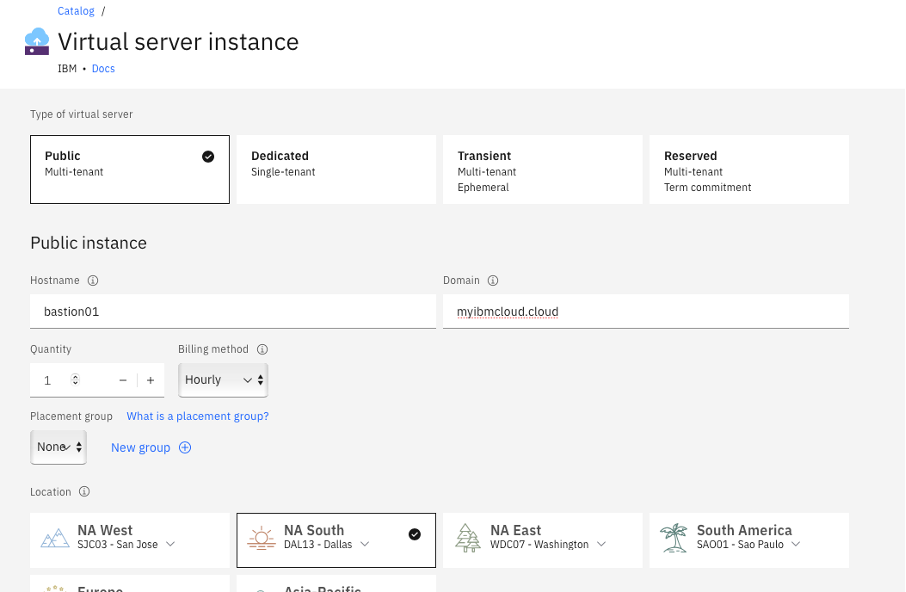
Task: Select the Reserved term commitment server type
Action: tap(749, 169)
